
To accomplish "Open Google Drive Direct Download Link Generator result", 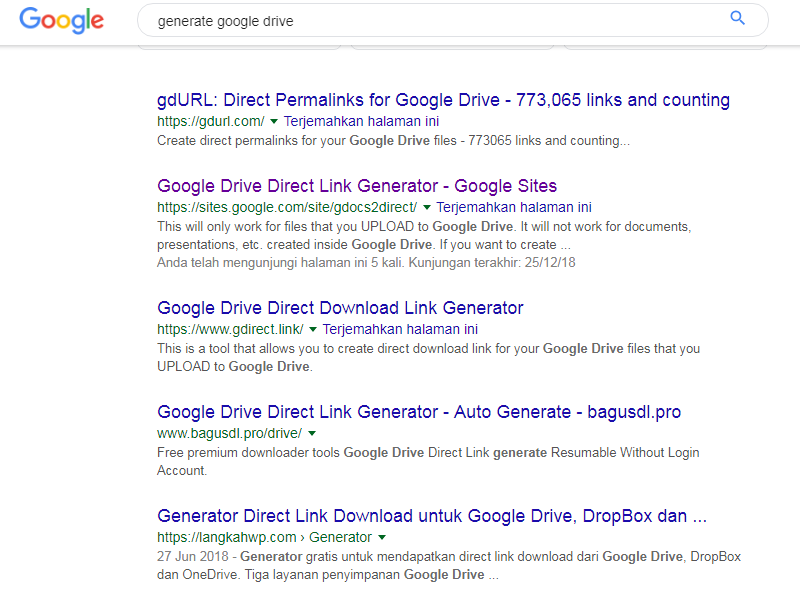I will 340,308.
